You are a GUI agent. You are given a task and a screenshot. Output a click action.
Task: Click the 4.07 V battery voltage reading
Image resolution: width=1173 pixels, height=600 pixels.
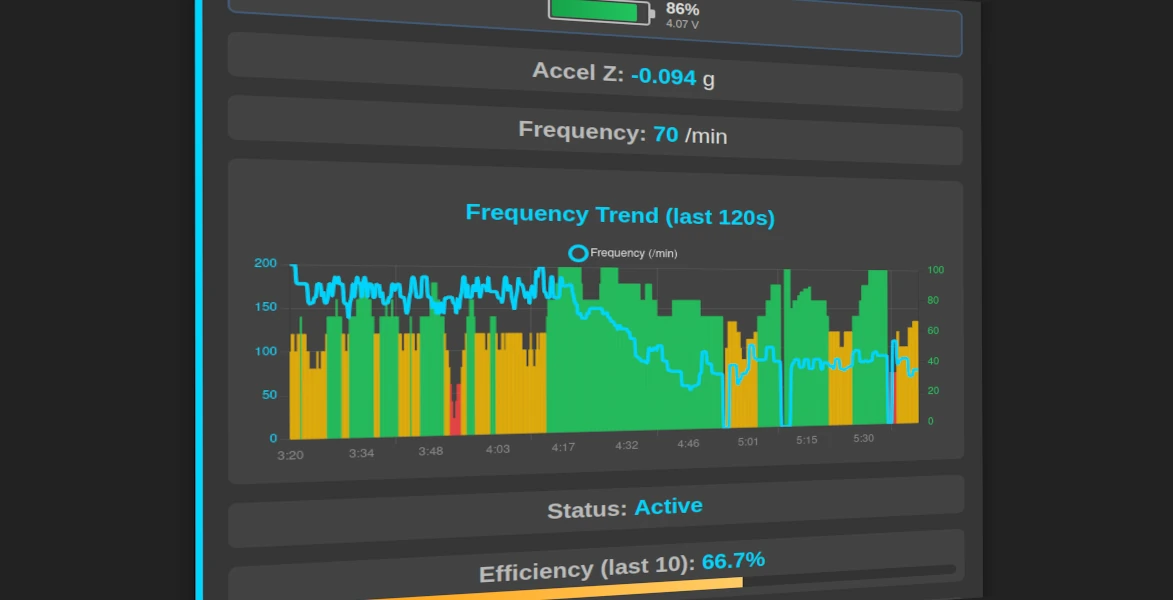[x=682, y=24]
